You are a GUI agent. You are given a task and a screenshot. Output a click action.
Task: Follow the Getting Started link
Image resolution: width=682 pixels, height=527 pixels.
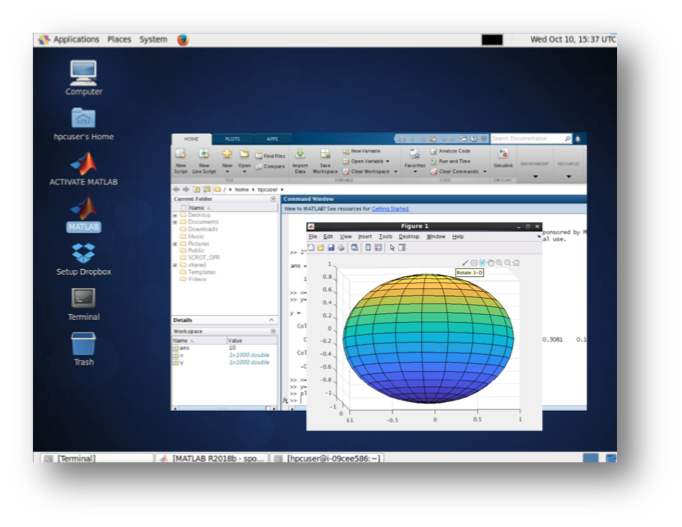[390, 209]
